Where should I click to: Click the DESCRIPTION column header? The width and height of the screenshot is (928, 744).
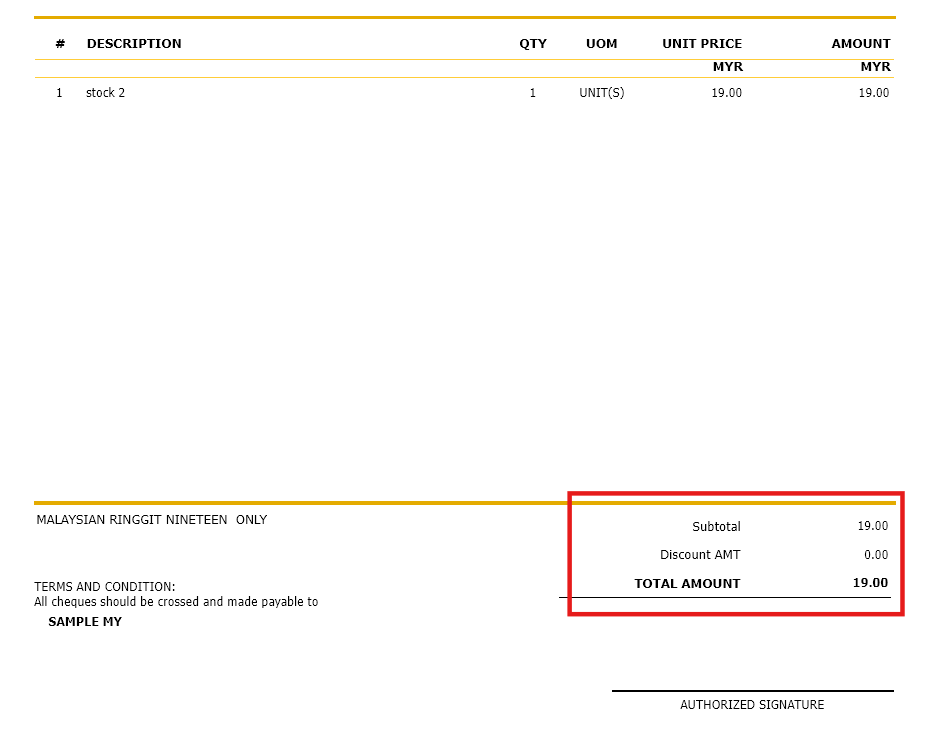click(134, 44)
